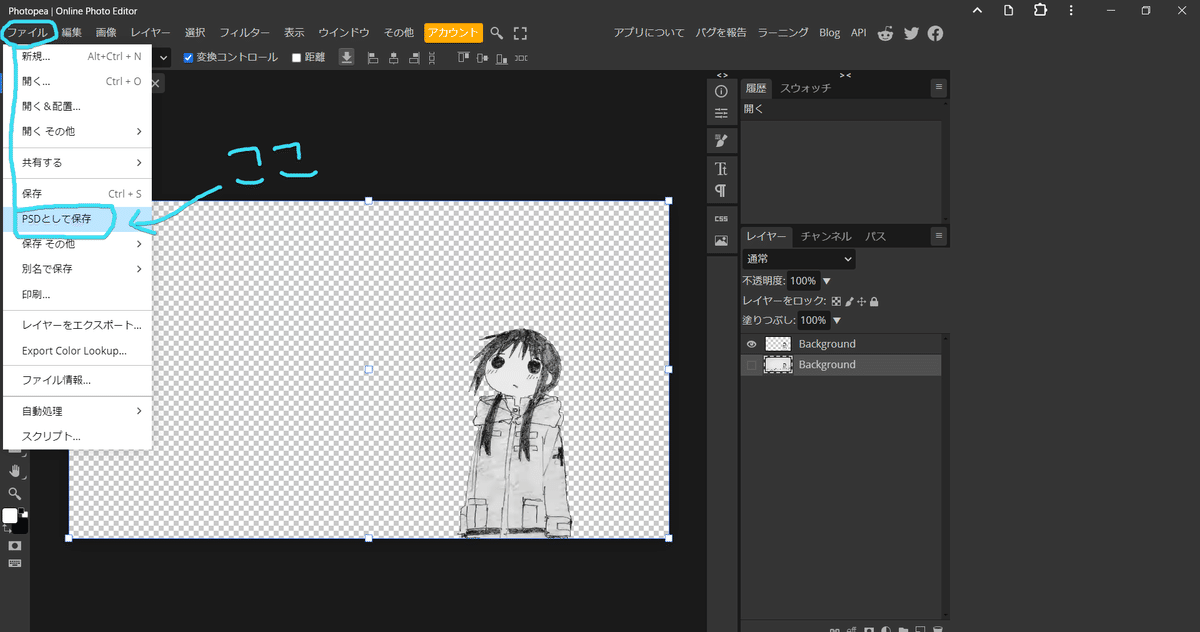The height and width of the screenshot is (632, 1200).
Task: Show the hidden second Background layer
Action: [x=752, y=365]
